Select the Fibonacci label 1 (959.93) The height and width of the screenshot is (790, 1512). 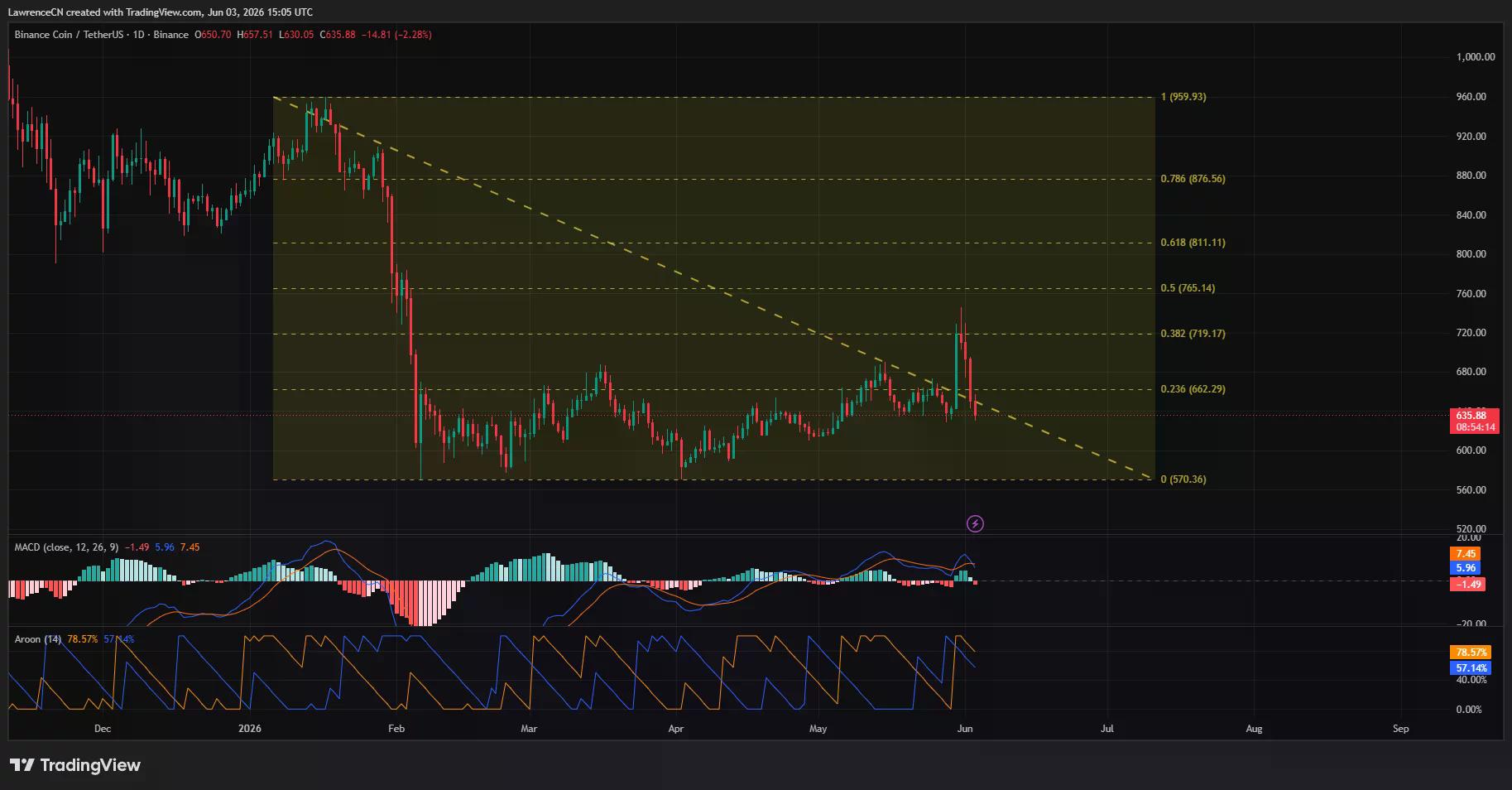click(1183, 97)
